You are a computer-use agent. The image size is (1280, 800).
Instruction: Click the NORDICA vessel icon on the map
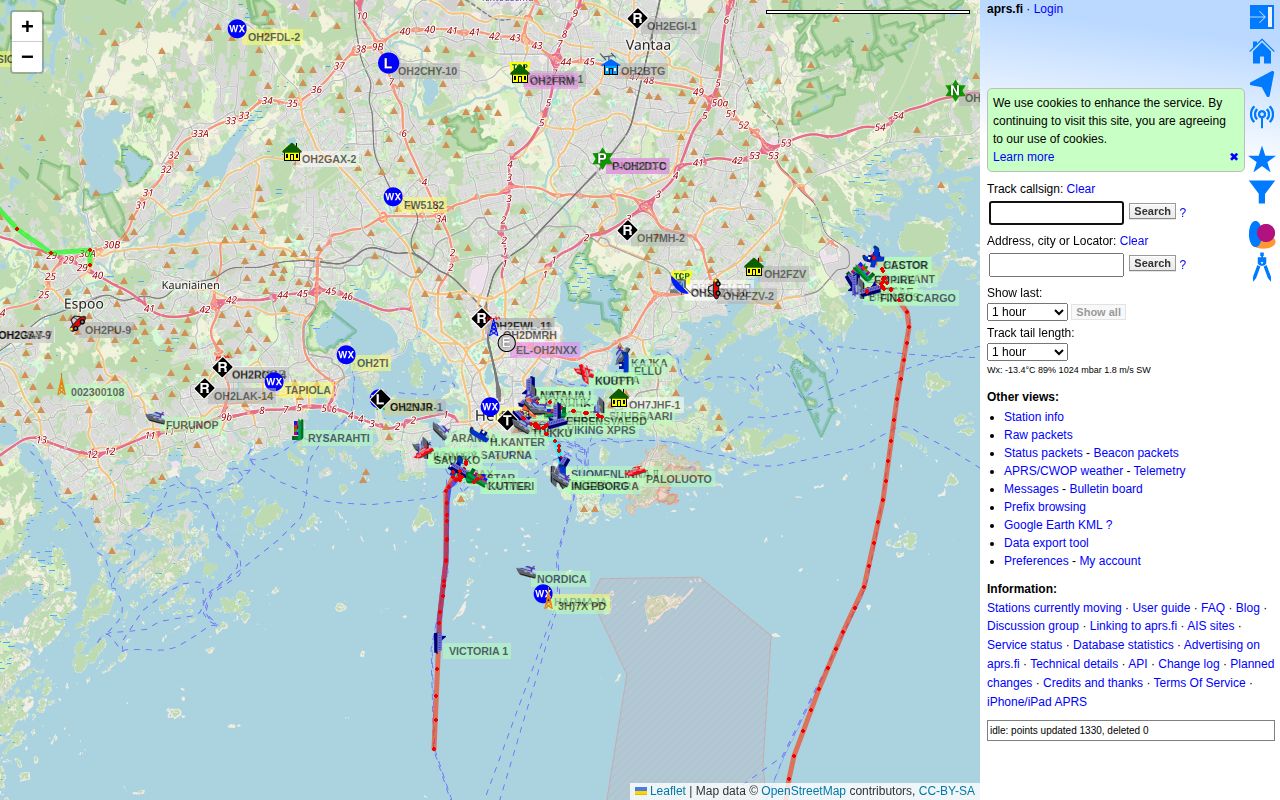(525, 572)
